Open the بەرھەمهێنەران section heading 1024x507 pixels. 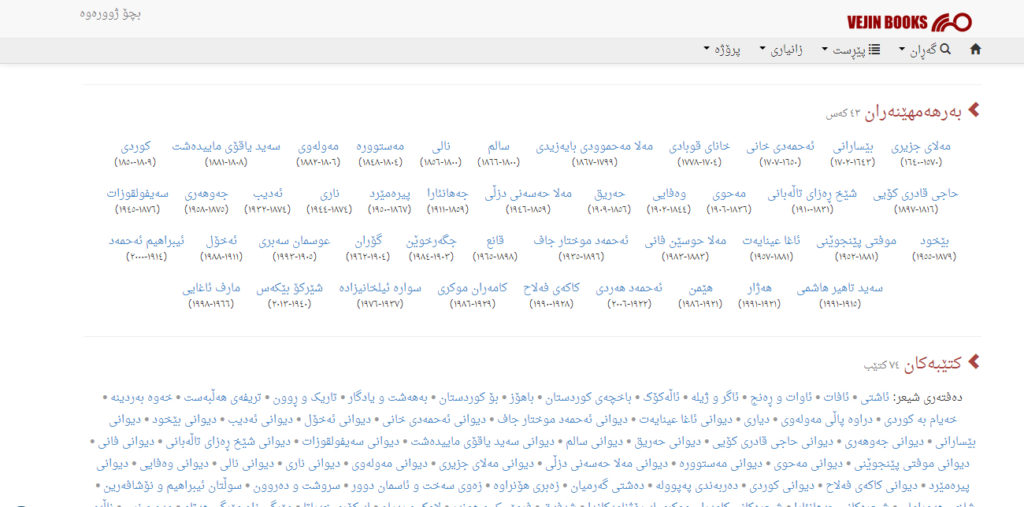coord(912,112)
